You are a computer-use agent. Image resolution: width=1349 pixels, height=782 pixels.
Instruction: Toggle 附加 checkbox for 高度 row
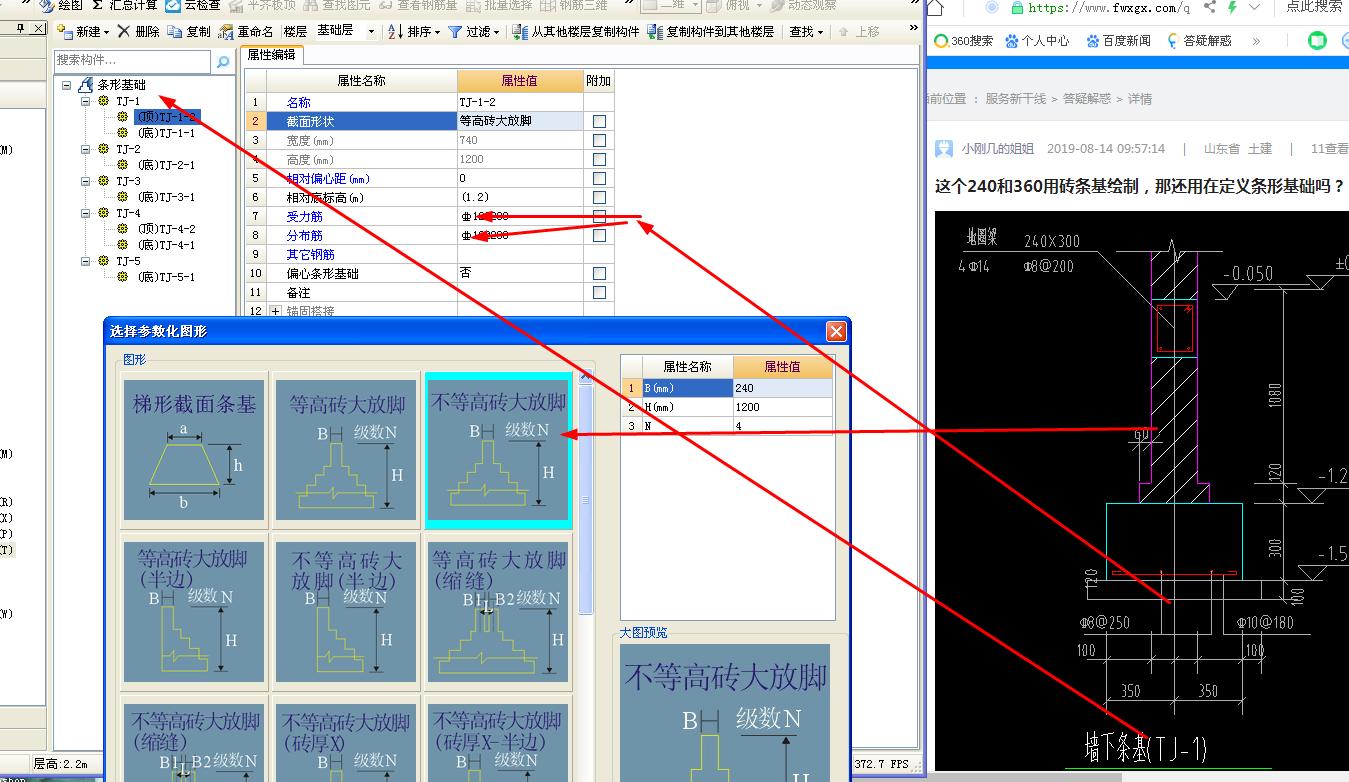click(x=599, y=159)
